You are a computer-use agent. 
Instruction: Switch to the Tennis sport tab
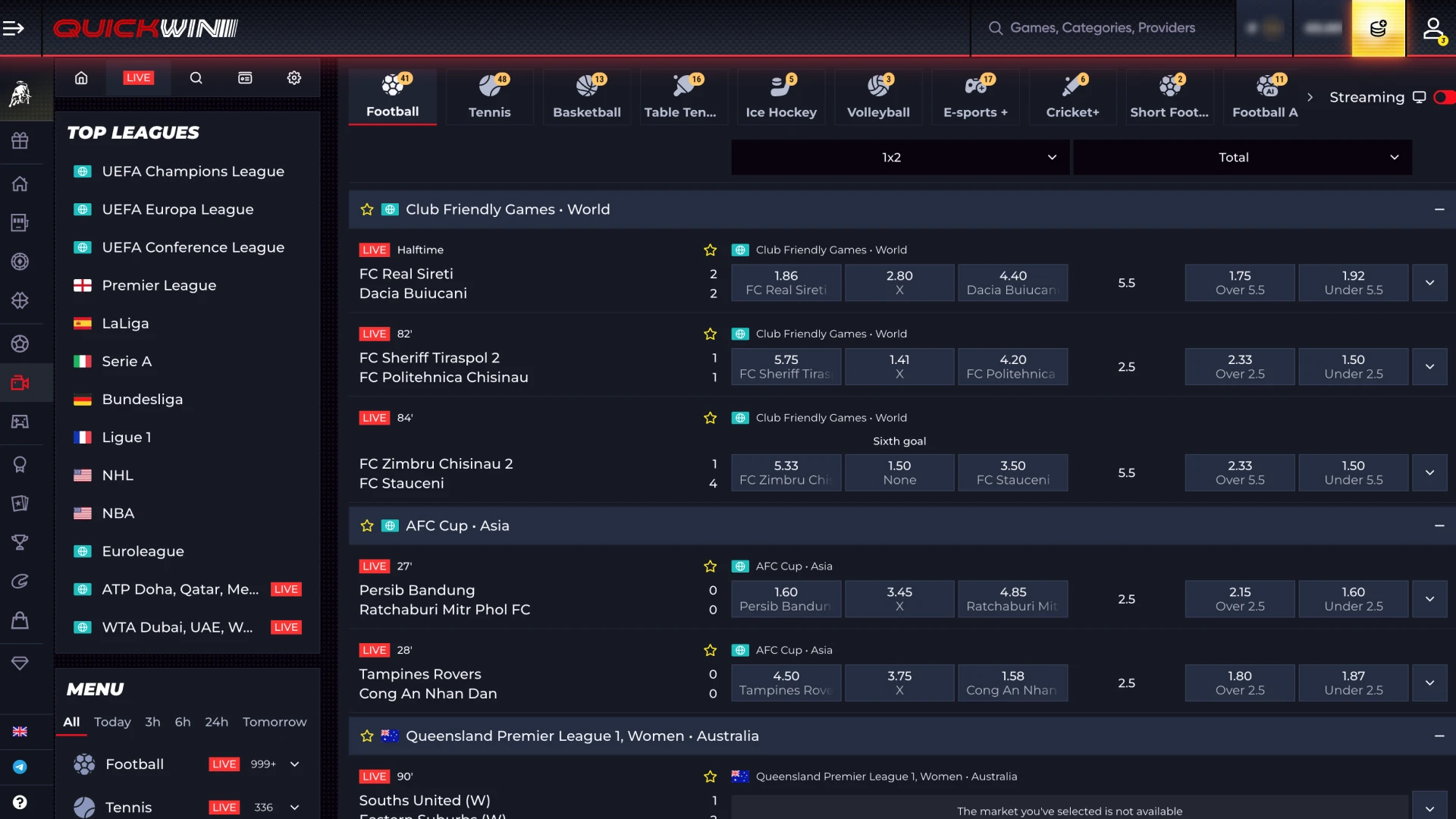(x=489, y=97)
